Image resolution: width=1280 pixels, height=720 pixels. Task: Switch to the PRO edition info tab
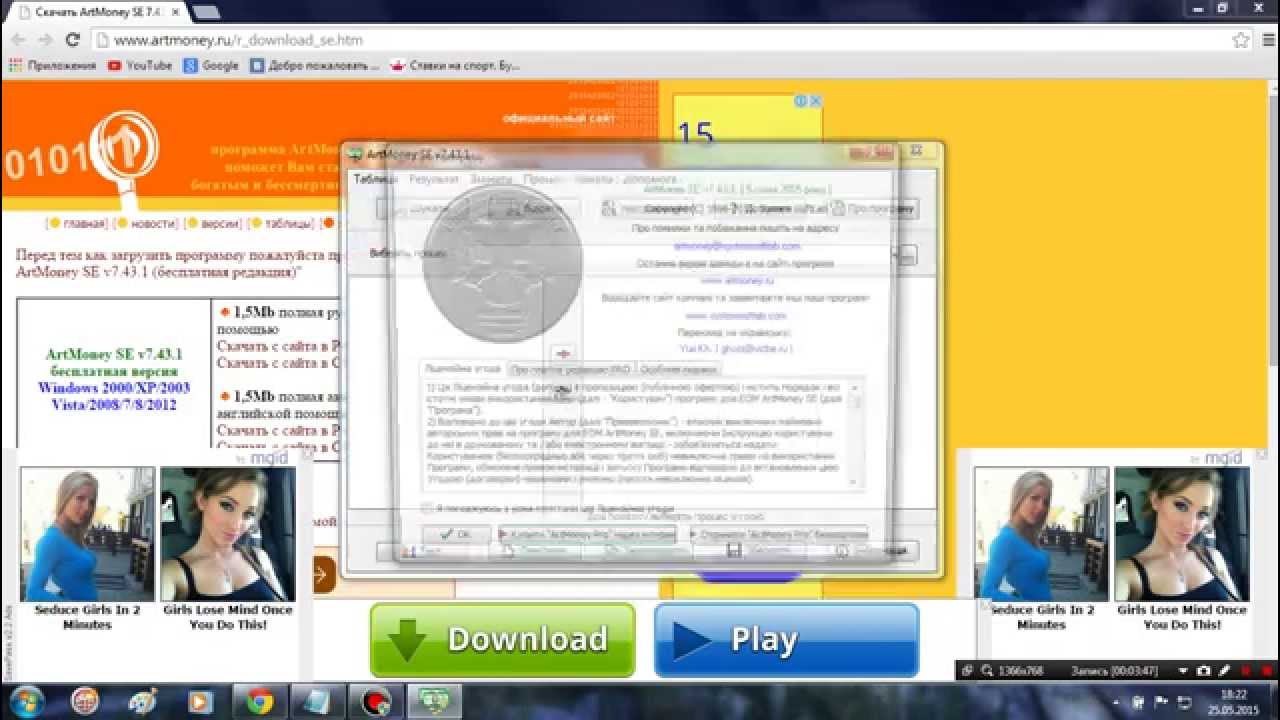(x=571, y=368)
